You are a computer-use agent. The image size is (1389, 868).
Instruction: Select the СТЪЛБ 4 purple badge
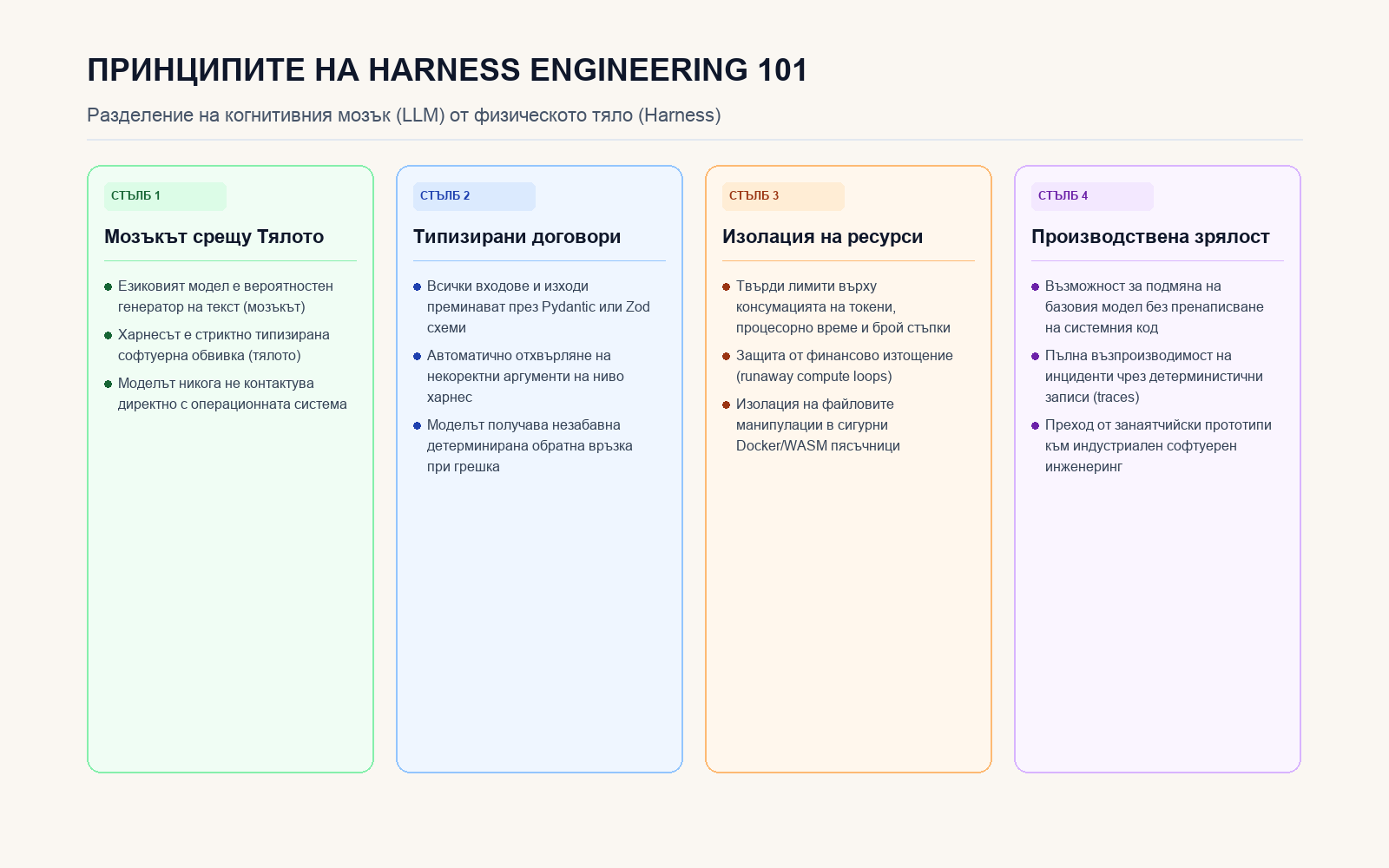(1092, 196)
